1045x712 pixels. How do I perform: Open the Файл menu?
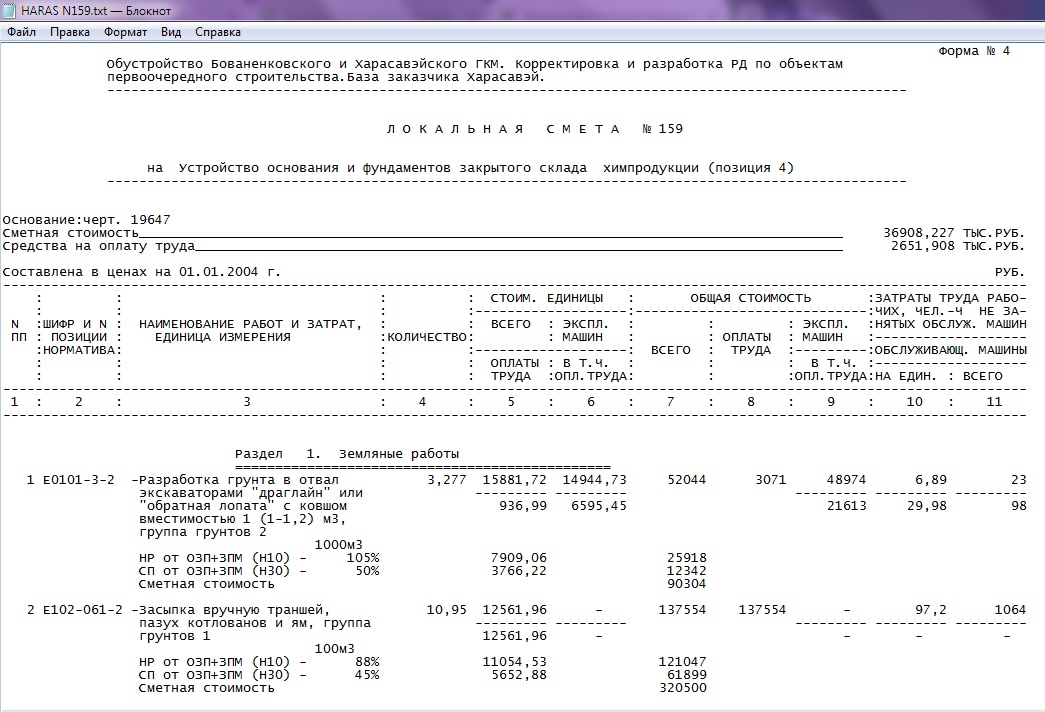click(x=21, y=32)
